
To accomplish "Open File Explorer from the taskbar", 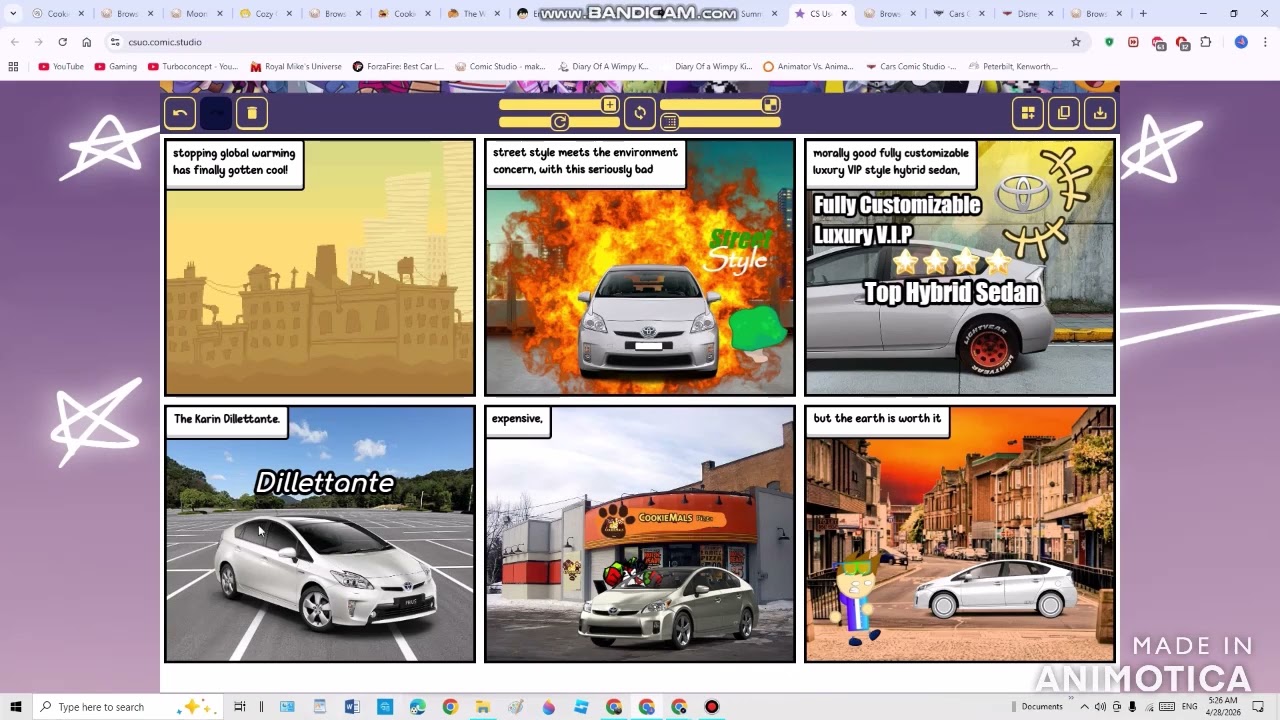I will [x=483, y=707].
